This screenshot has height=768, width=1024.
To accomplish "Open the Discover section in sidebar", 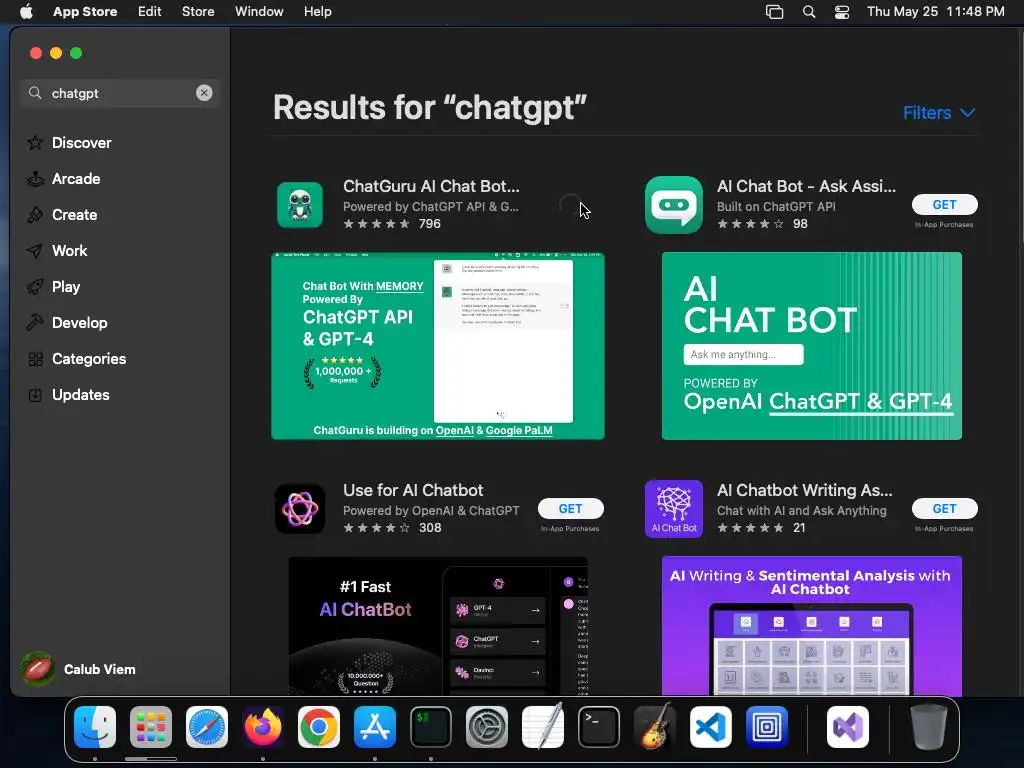I will point(69,142).
